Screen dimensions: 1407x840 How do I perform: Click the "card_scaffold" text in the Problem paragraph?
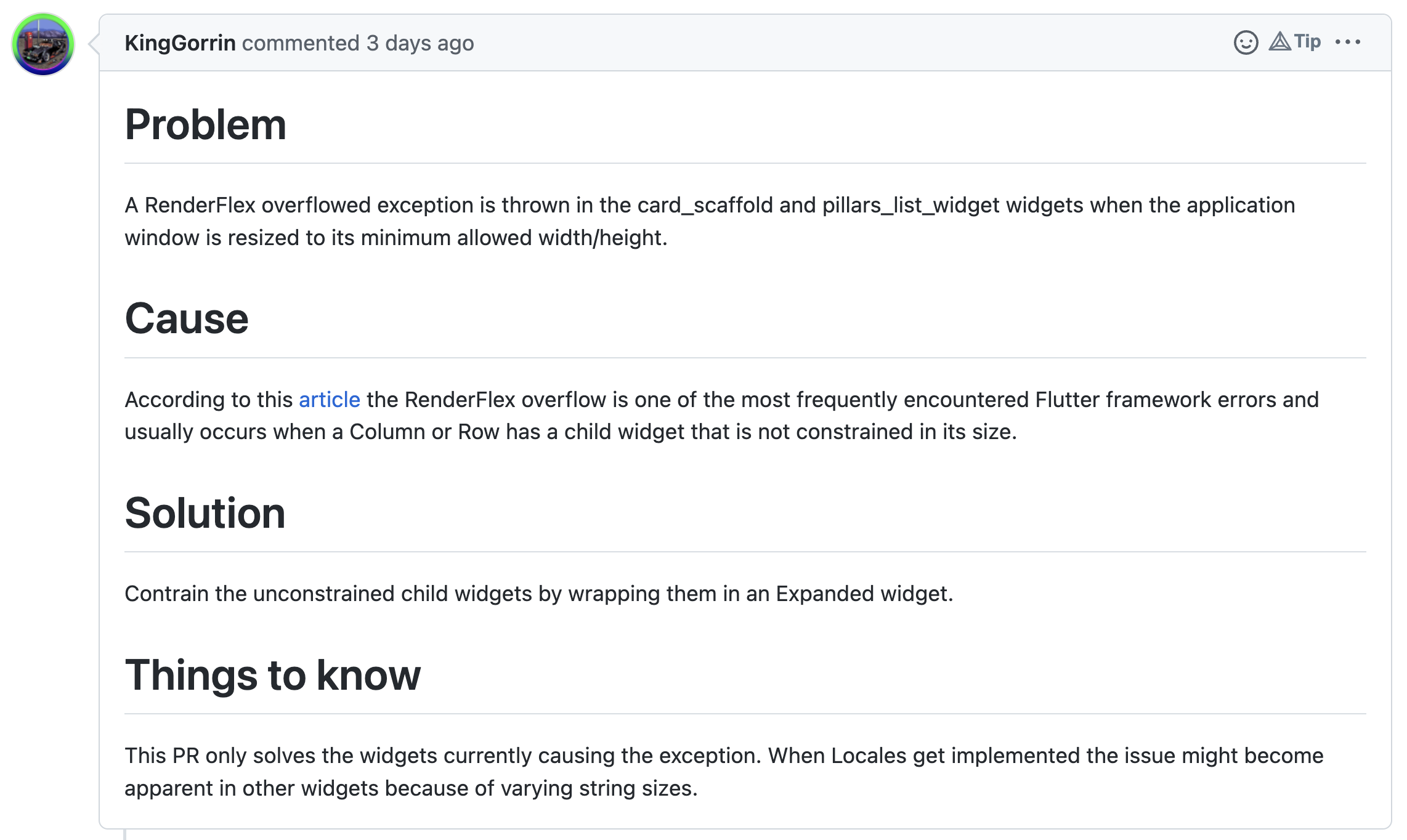(705, 205)
